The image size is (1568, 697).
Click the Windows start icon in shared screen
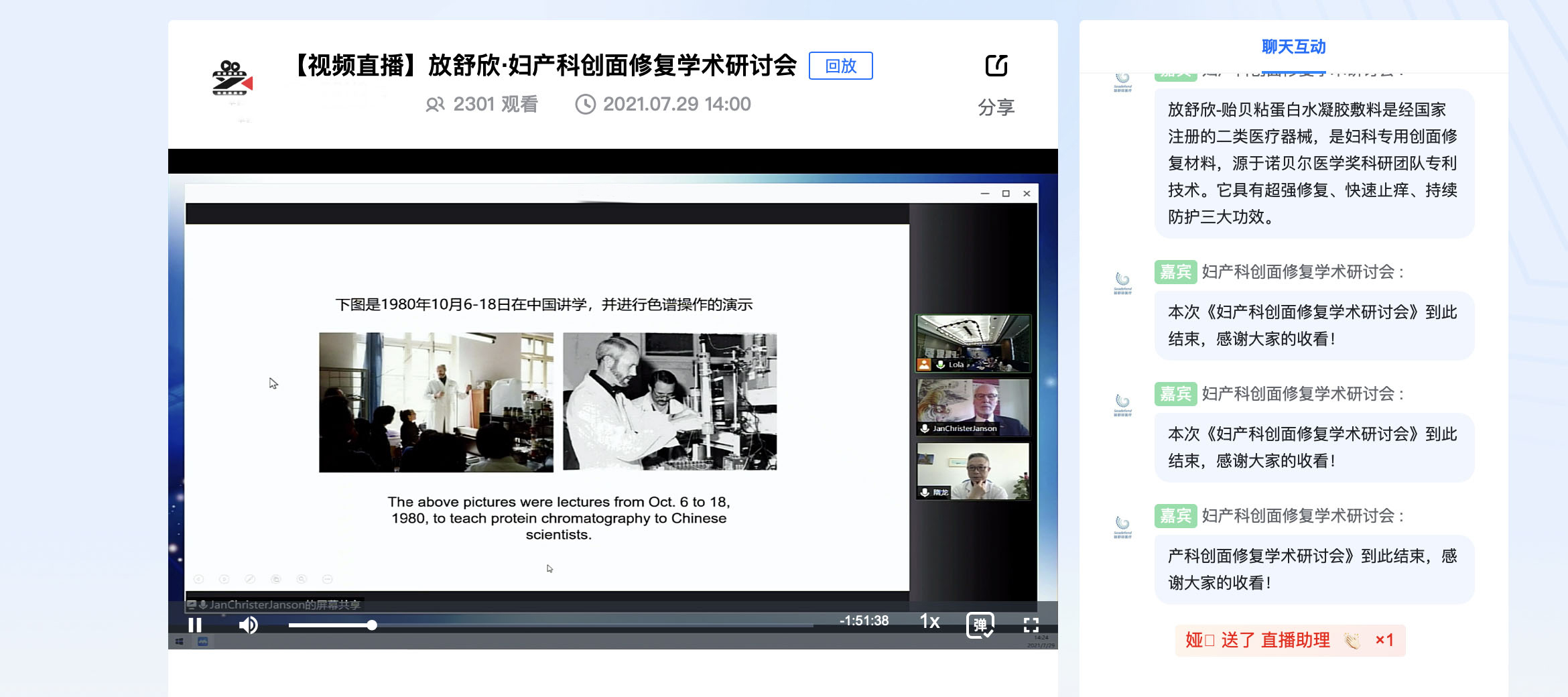point(180,642)
